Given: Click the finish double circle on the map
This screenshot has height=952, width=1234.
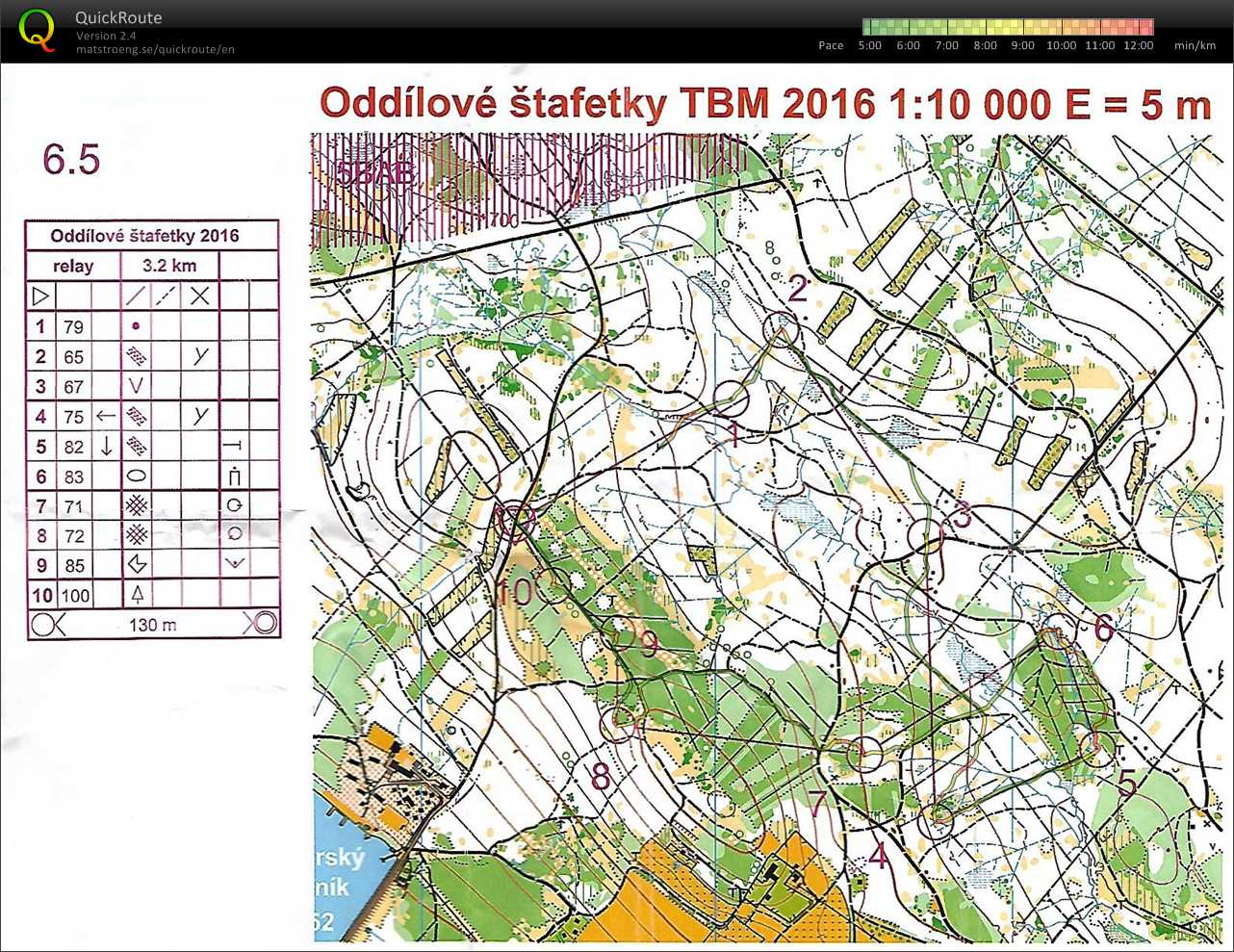Looking at the screenshot, I should (515, 520).
